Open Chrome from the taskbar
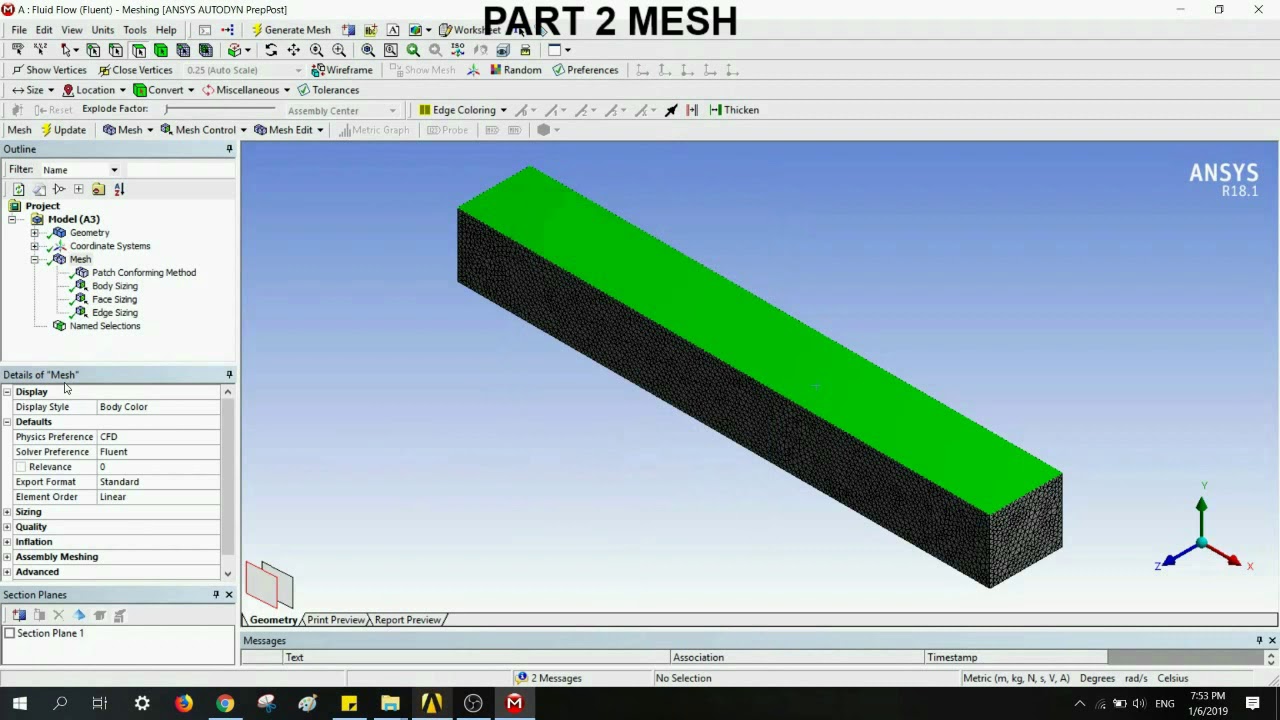This screenshot has height=720, width=1280. click(x=225, y=703)
